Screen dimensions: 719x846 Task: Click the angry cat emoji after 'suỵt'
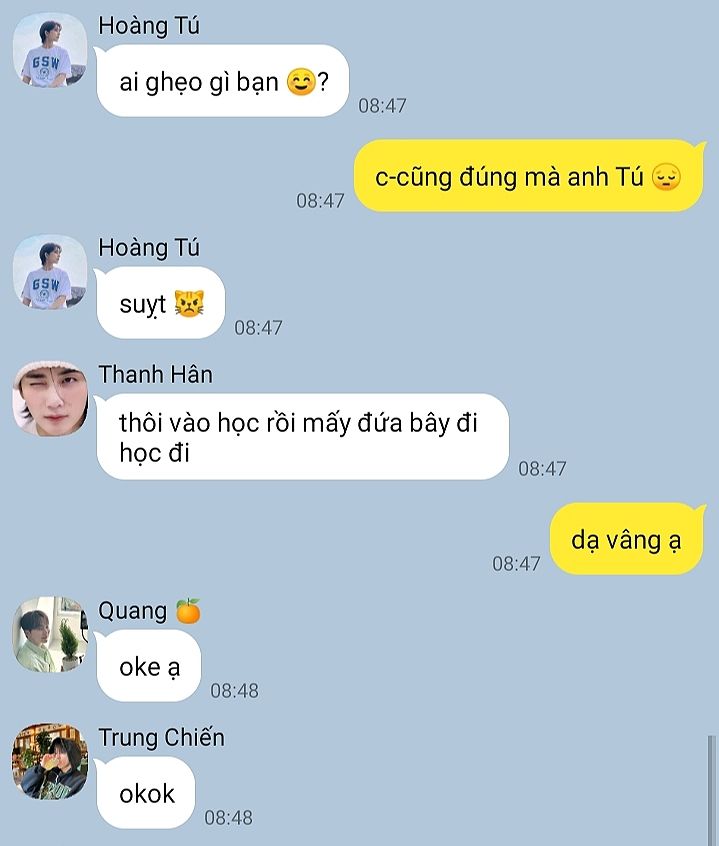[x=189, y=304]
